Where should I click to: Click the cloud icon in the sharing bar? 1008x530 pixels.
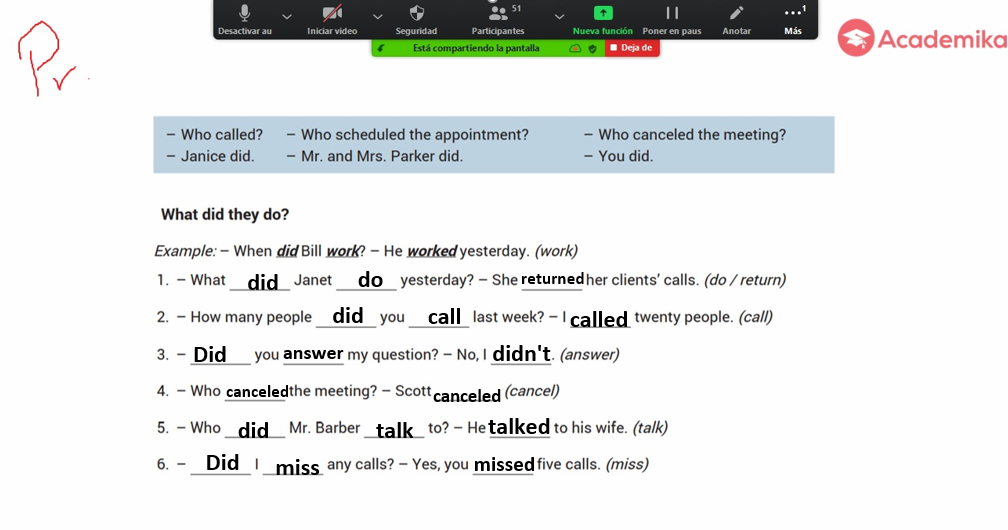(575, 48)
